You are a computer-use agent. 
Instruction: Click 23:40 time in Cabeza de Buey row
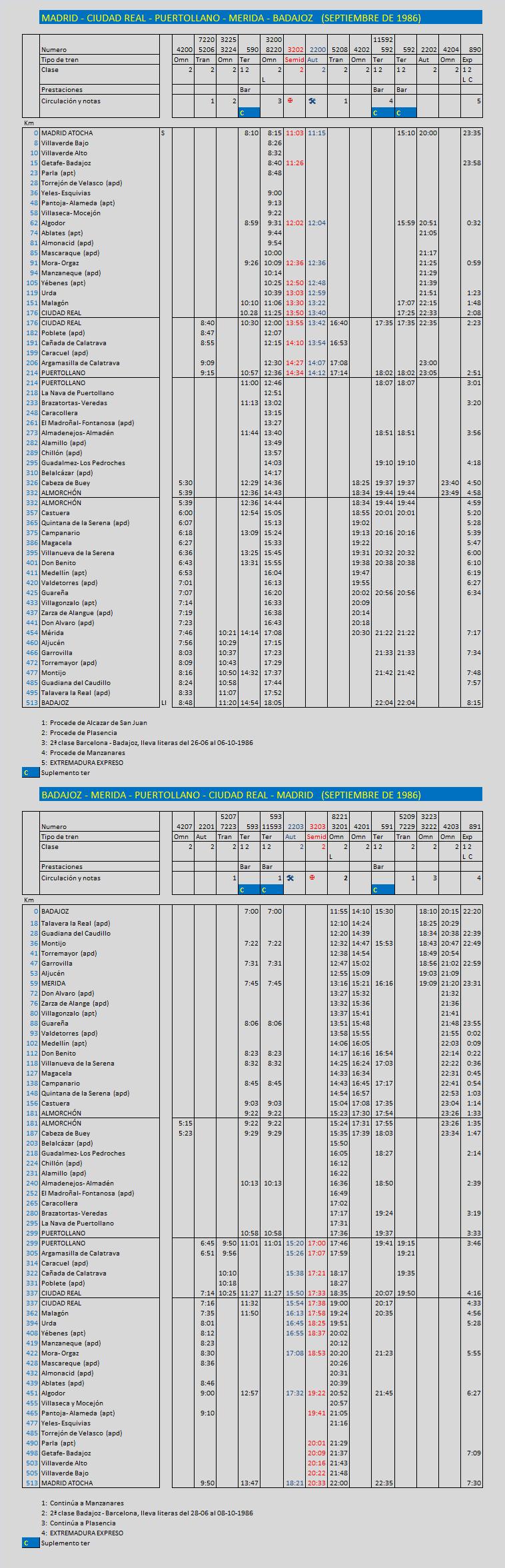450,482
